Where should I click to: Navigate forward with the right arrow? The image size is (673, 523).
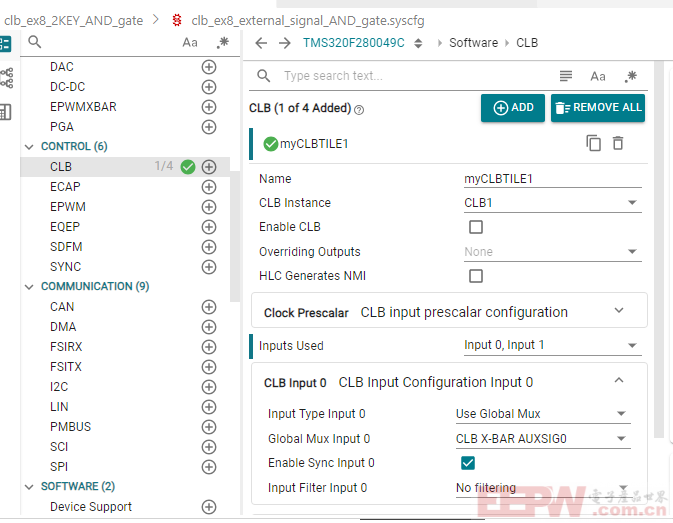point(285,43)
